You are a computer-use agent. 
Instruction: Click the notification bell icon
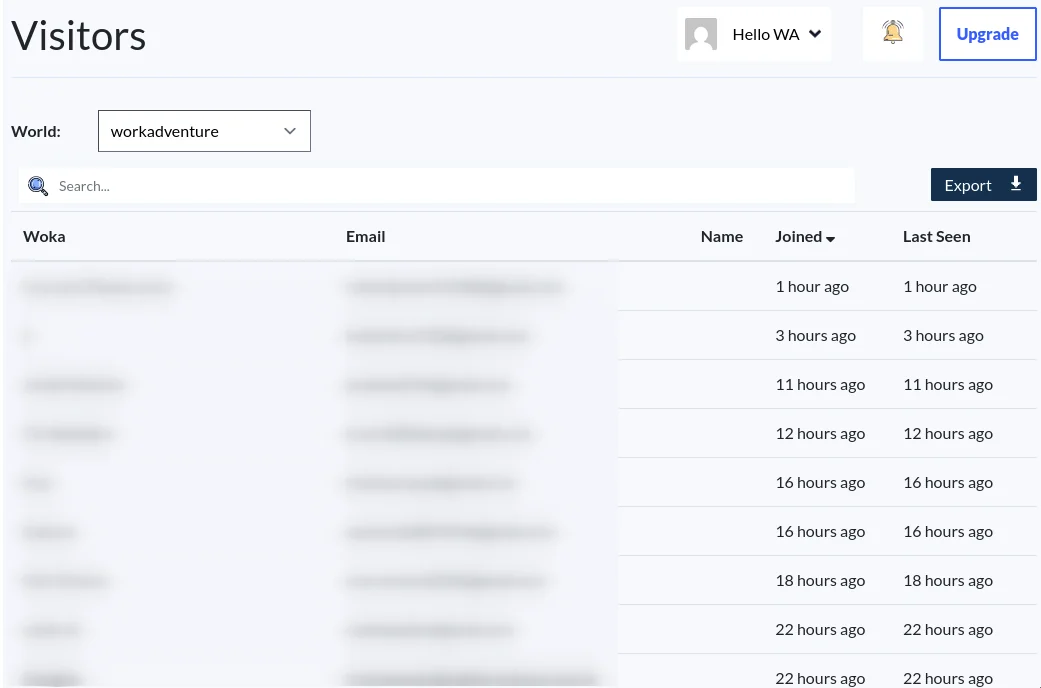[892, 32]
